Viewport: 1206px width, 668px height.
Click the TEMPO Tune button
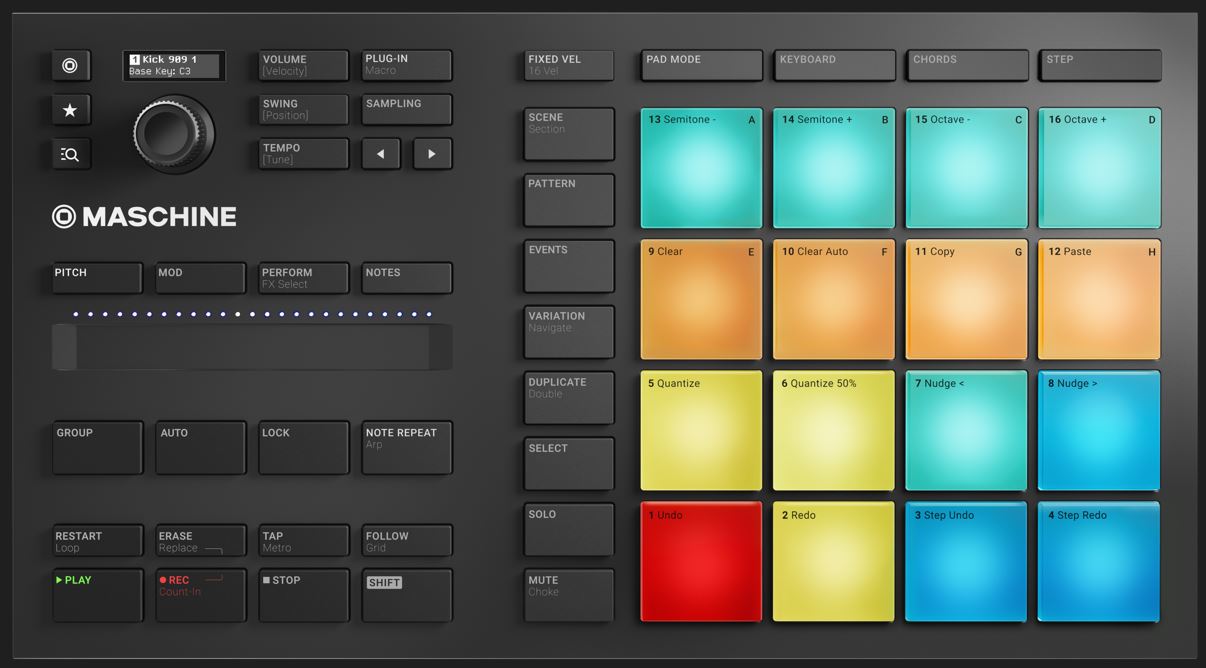304,154
